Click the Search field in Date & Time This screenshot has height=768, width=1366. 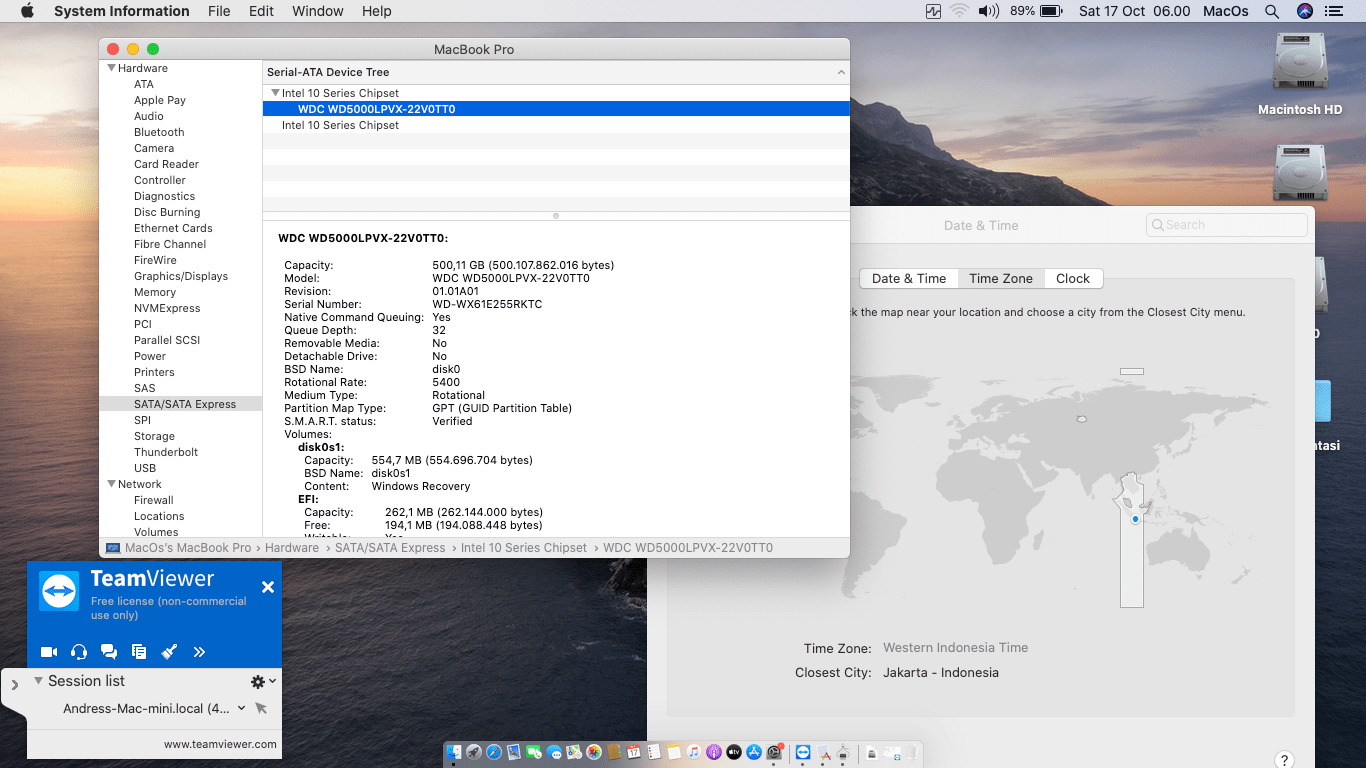(x=1227, y=225)
